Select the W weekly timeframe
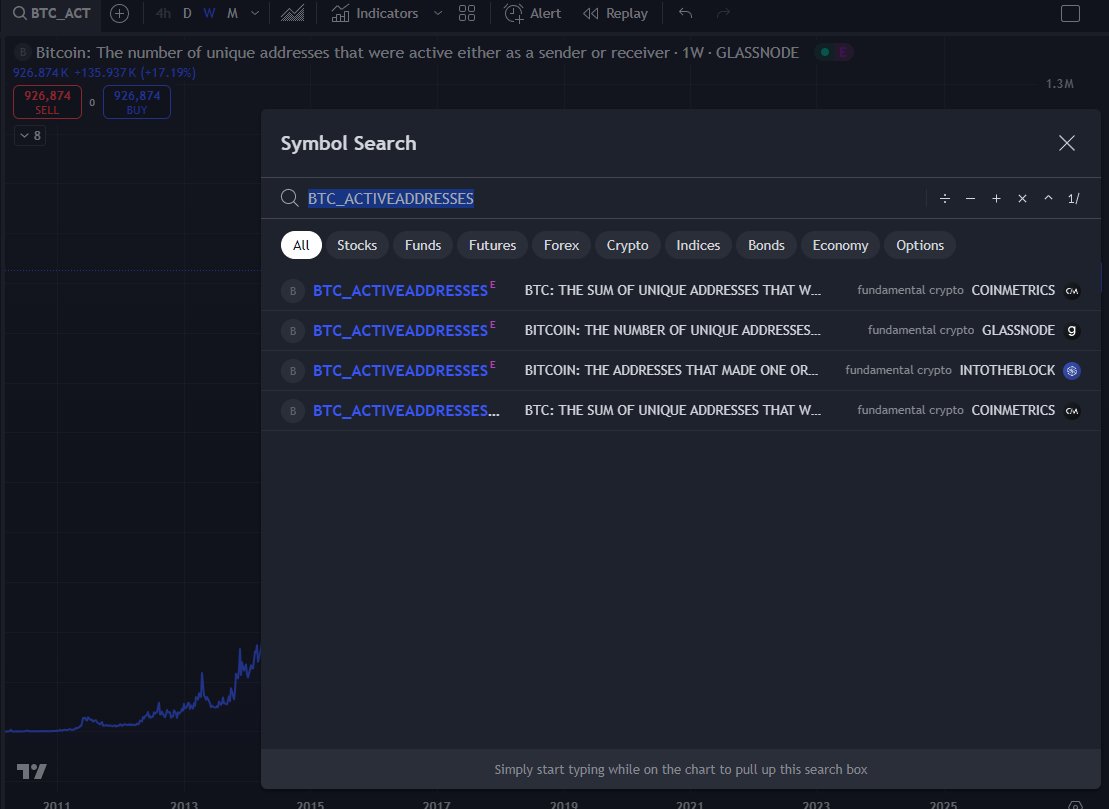This screenshot has width=1109, height=809. coord(209,13)
